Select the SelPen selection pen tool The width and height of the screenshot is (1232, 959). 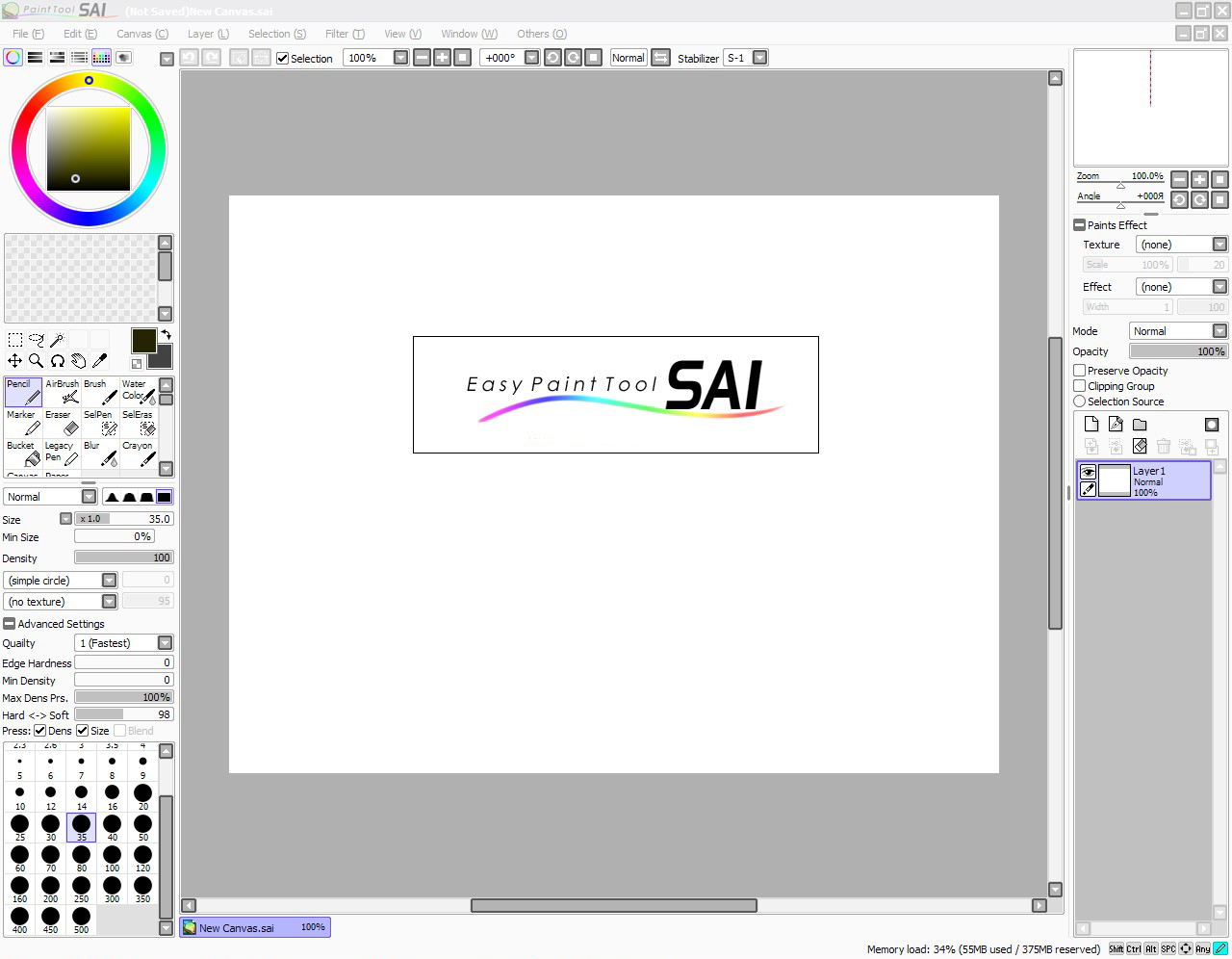pos(100,423)
